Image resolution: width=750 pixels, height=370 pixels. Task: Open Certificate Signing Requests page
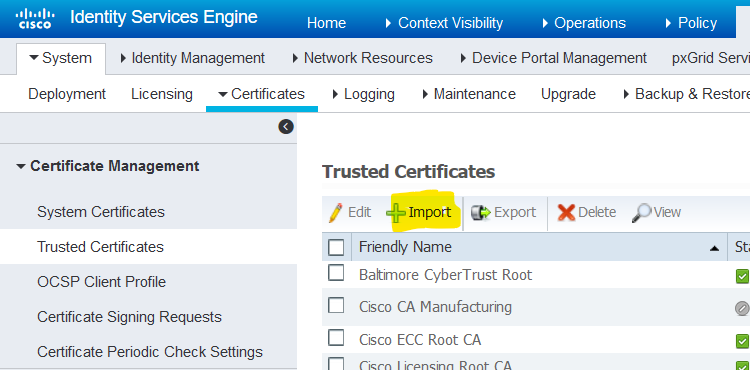pos(130,317)
